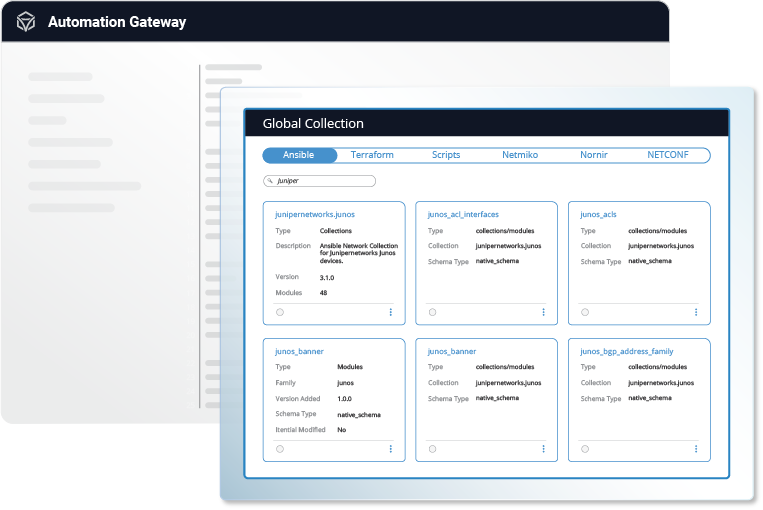Open the junos_bgp_address_family title link
Viewport: 763px width, 510px height.
tap(627, 351)
